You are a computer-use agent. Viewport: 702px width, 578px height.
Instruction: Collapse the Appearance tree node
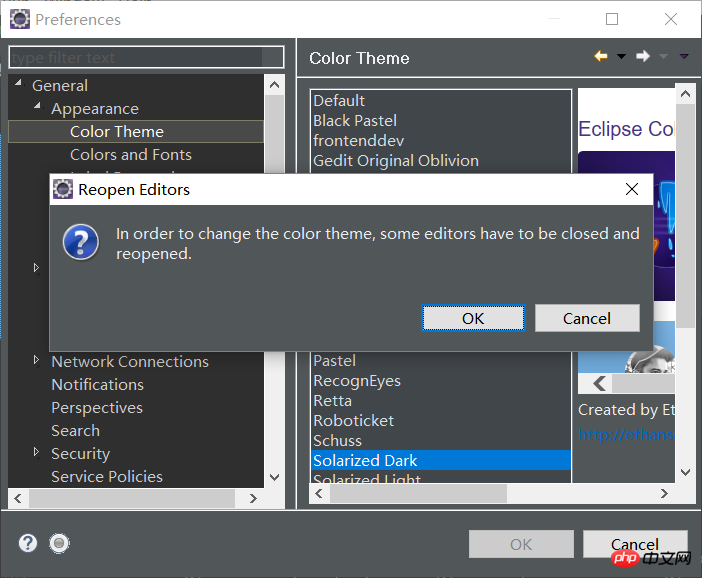(x=38, y=106)
